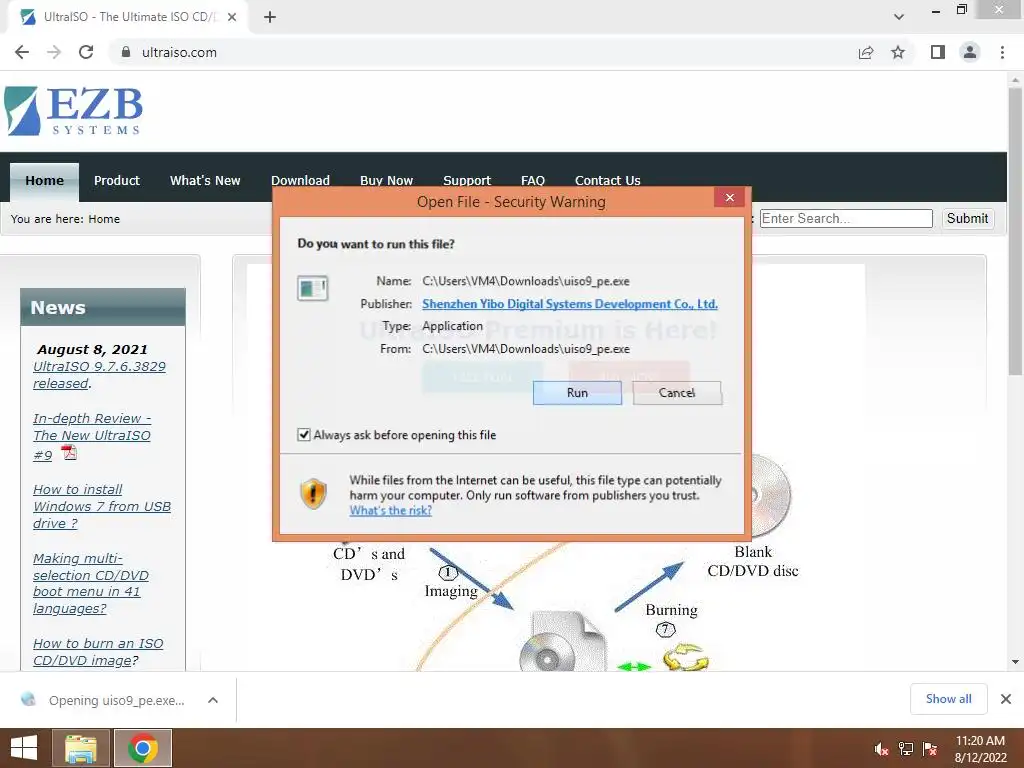This screenshot has width=1024, height=768.
Task: Expand download options for uiso9_pe.exe
Action: (213, 700)
